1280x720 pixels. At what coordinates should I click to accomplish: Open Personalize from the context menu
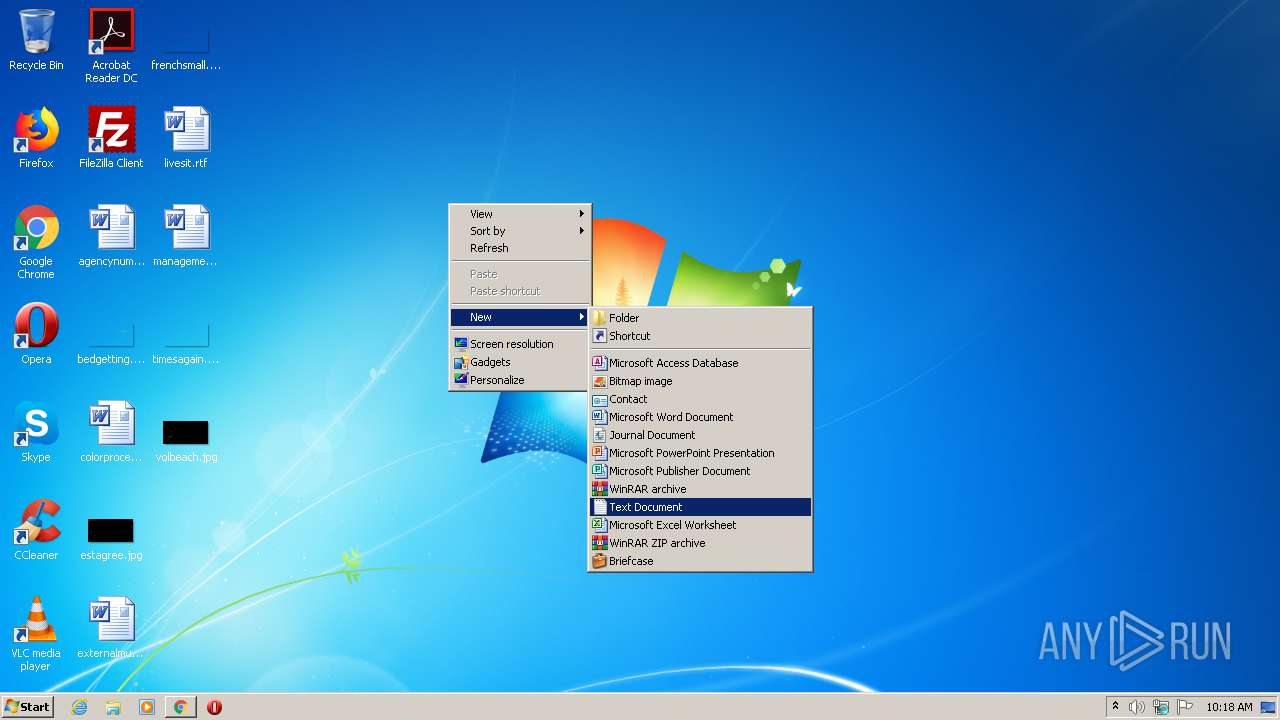pos(520,380)
